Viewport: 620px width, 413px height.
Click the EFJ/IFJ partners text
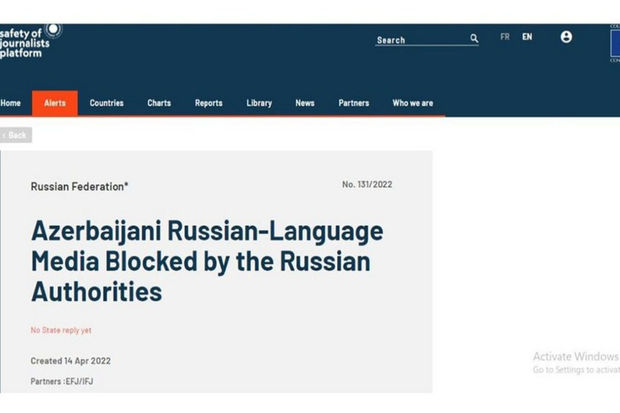(x=79, y=381)
